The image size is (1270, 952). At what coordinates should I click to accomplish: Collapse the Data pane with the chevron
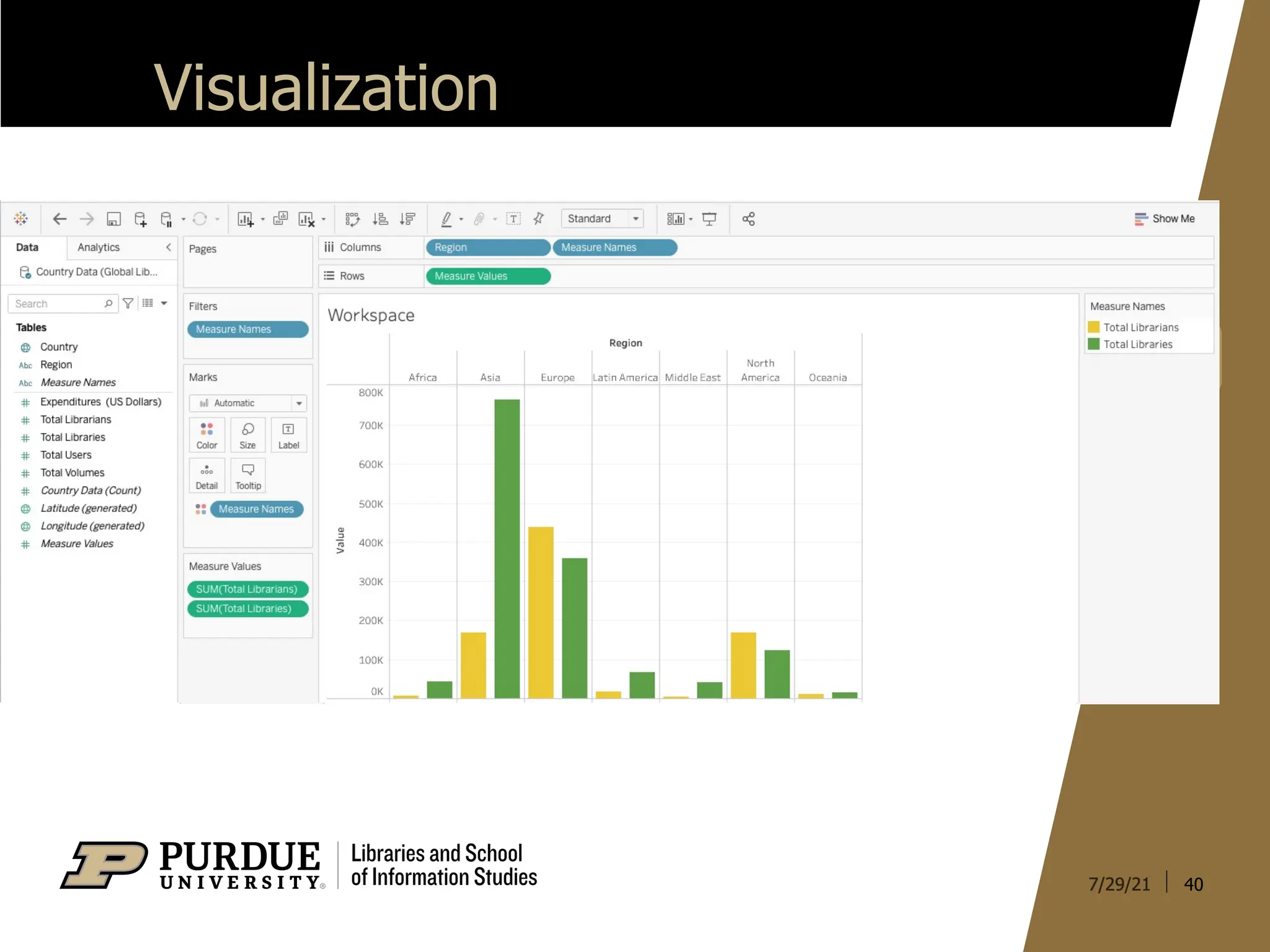click(168, 247)
